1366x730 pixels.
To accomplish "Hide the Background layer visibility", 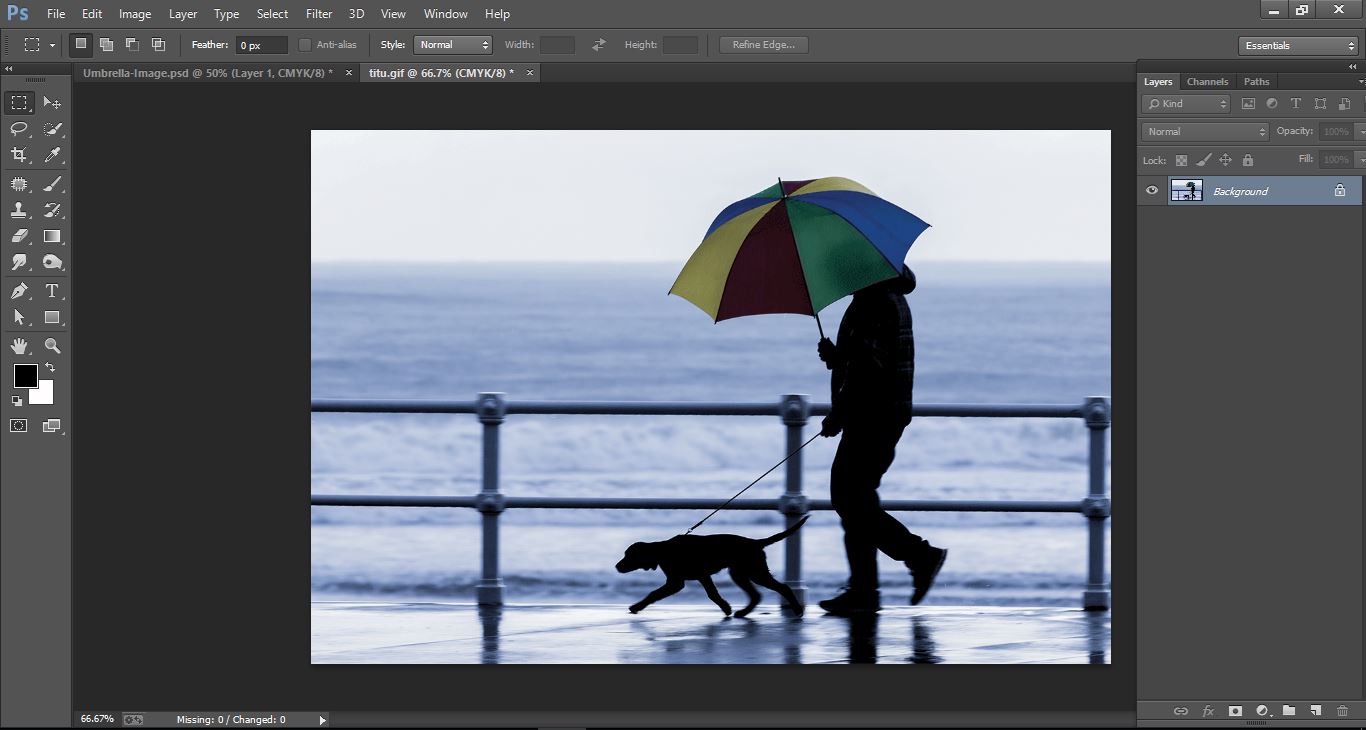I will [1152, 190].
